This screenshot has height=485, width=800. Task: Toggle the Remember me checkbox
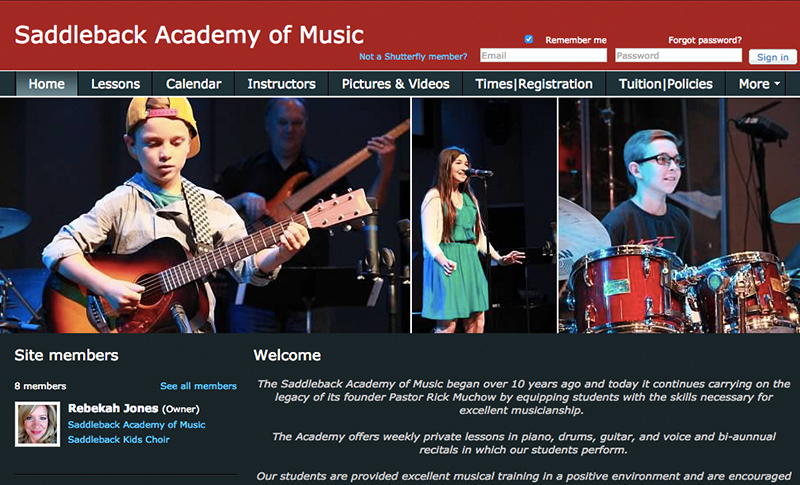(x=529, y=39)
